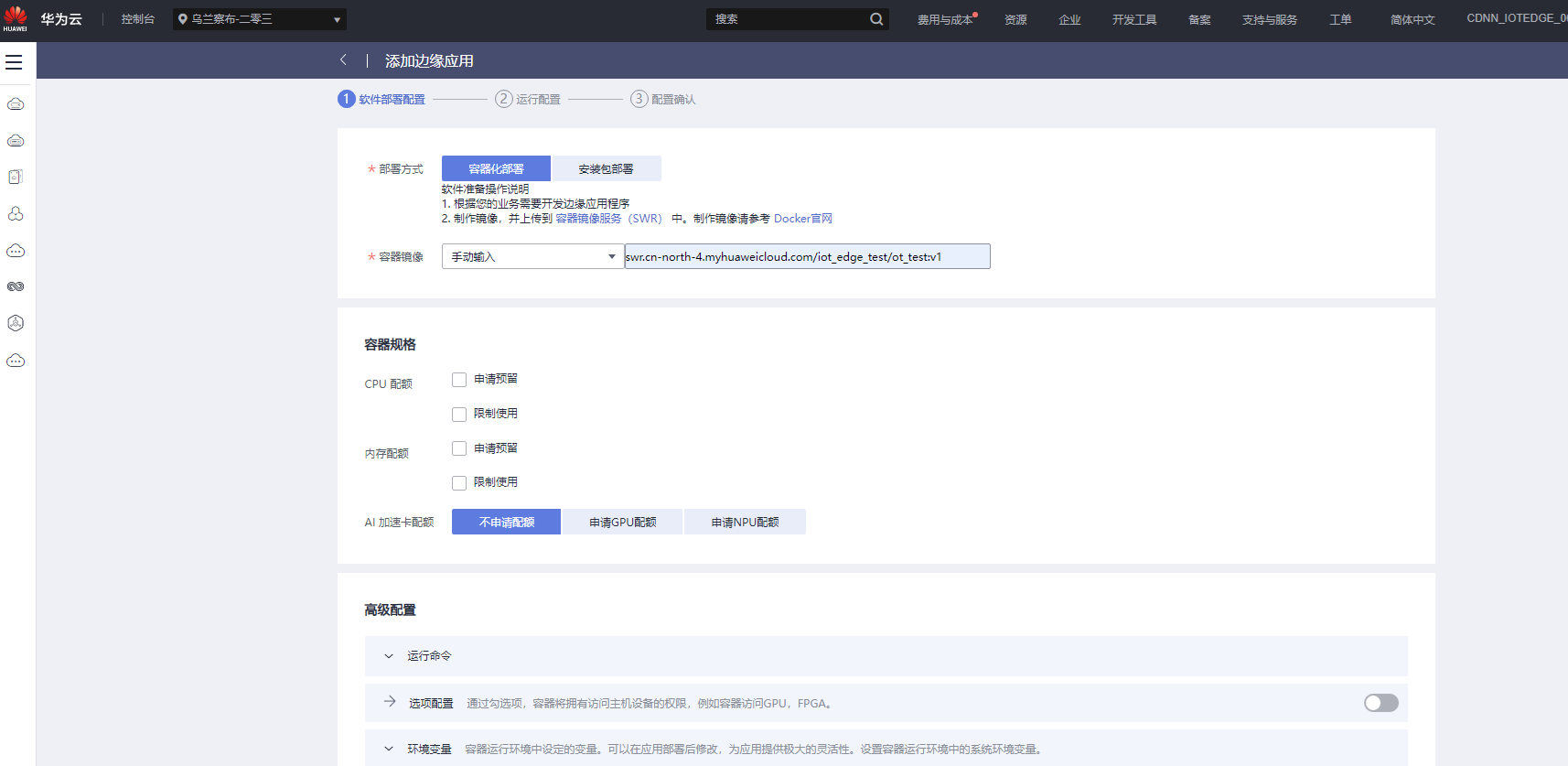The image size is (1568, 766).
Task: Enable the 选项配置 toggle switch
Action: click(x=1381, y=703)
